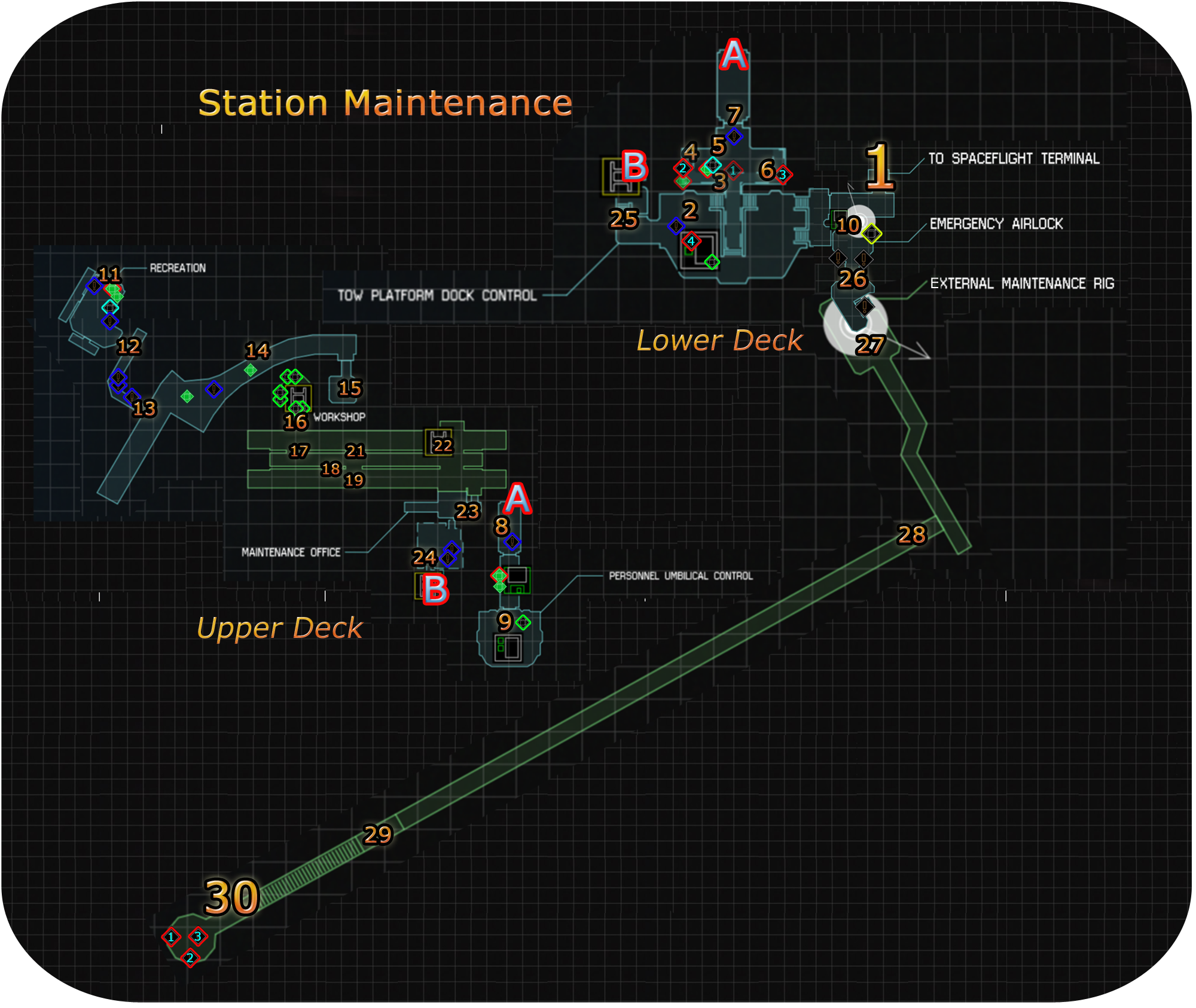This screenshot has width=1196, height=1008.
Task: Select the yellow diamond icon next to marker 10
Action: [871, 233]
